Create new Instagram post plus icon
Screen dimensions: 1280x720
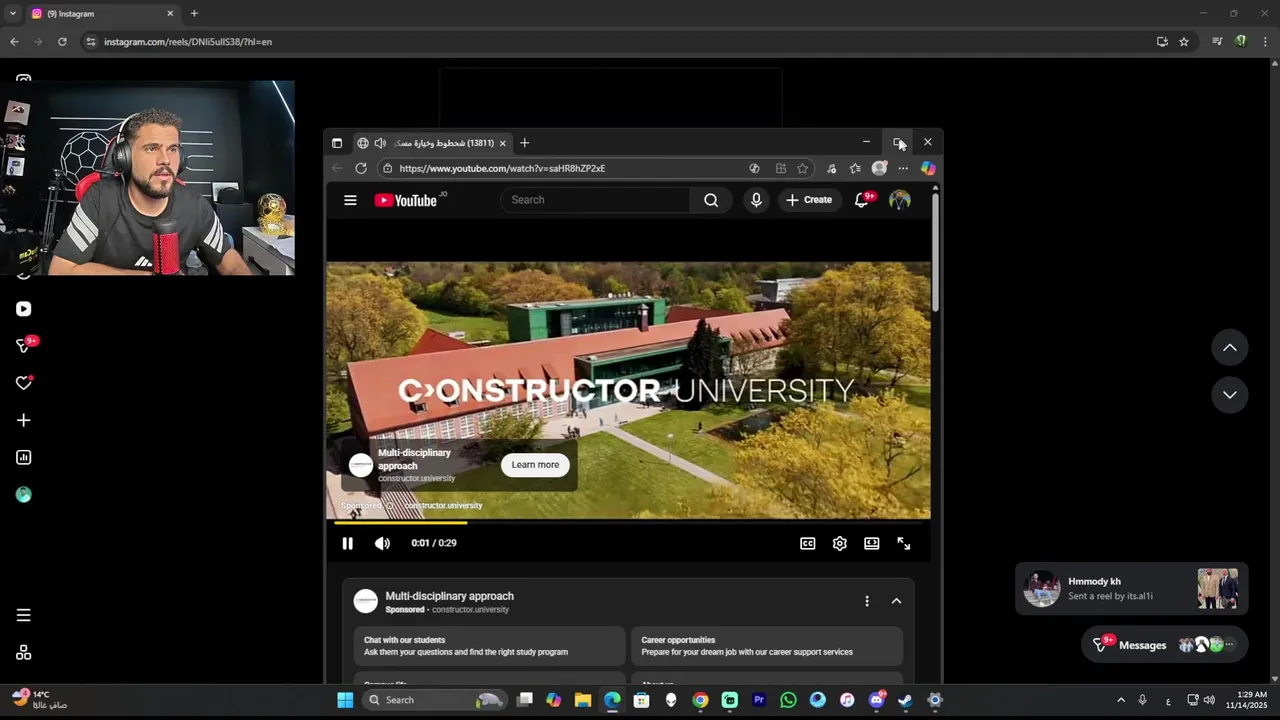23,420
